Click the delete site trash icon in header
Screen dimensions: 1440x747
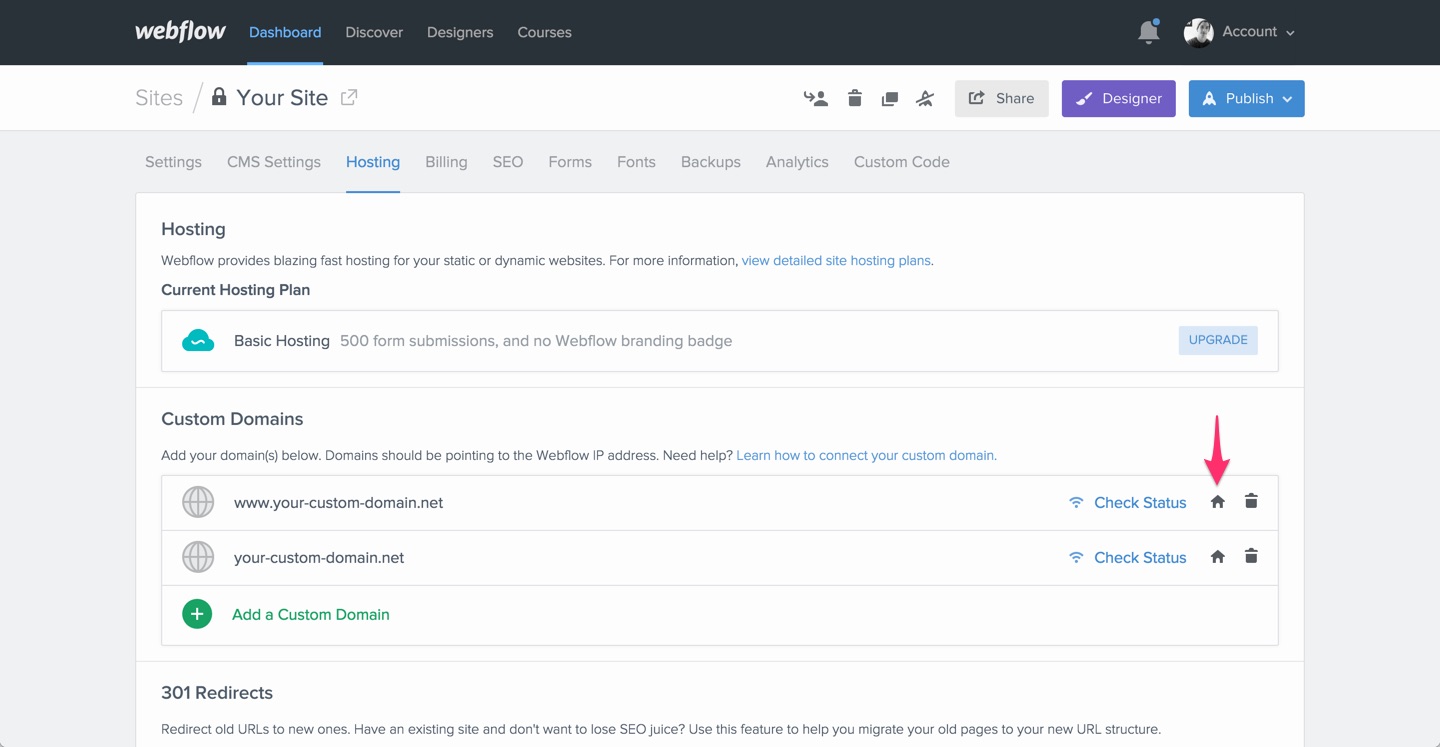pos(854,98)
